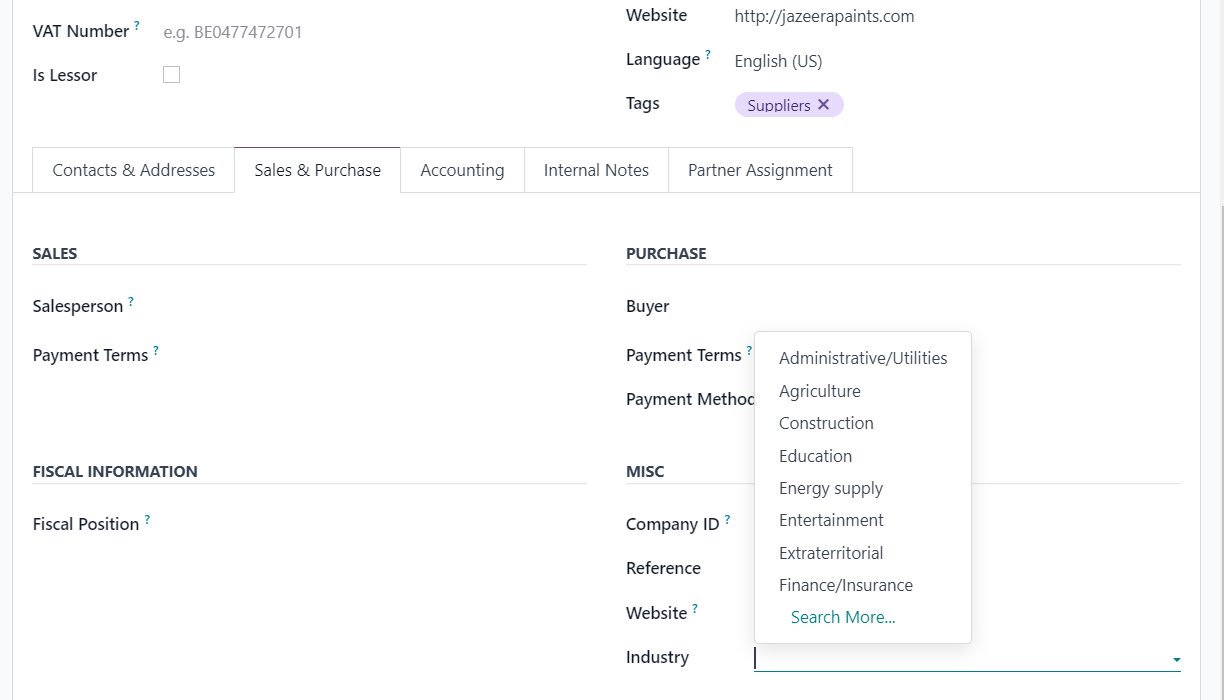Click help icon next to Company ID
1224x700 pixels.
(x=727, y=519)
